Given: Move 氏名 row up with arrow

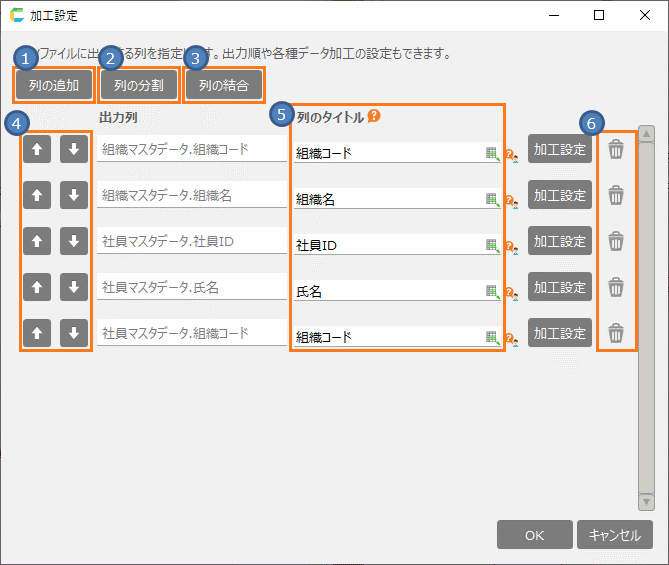Looking at the screenshot, I should pyautogui.click(x=36, y=287).
